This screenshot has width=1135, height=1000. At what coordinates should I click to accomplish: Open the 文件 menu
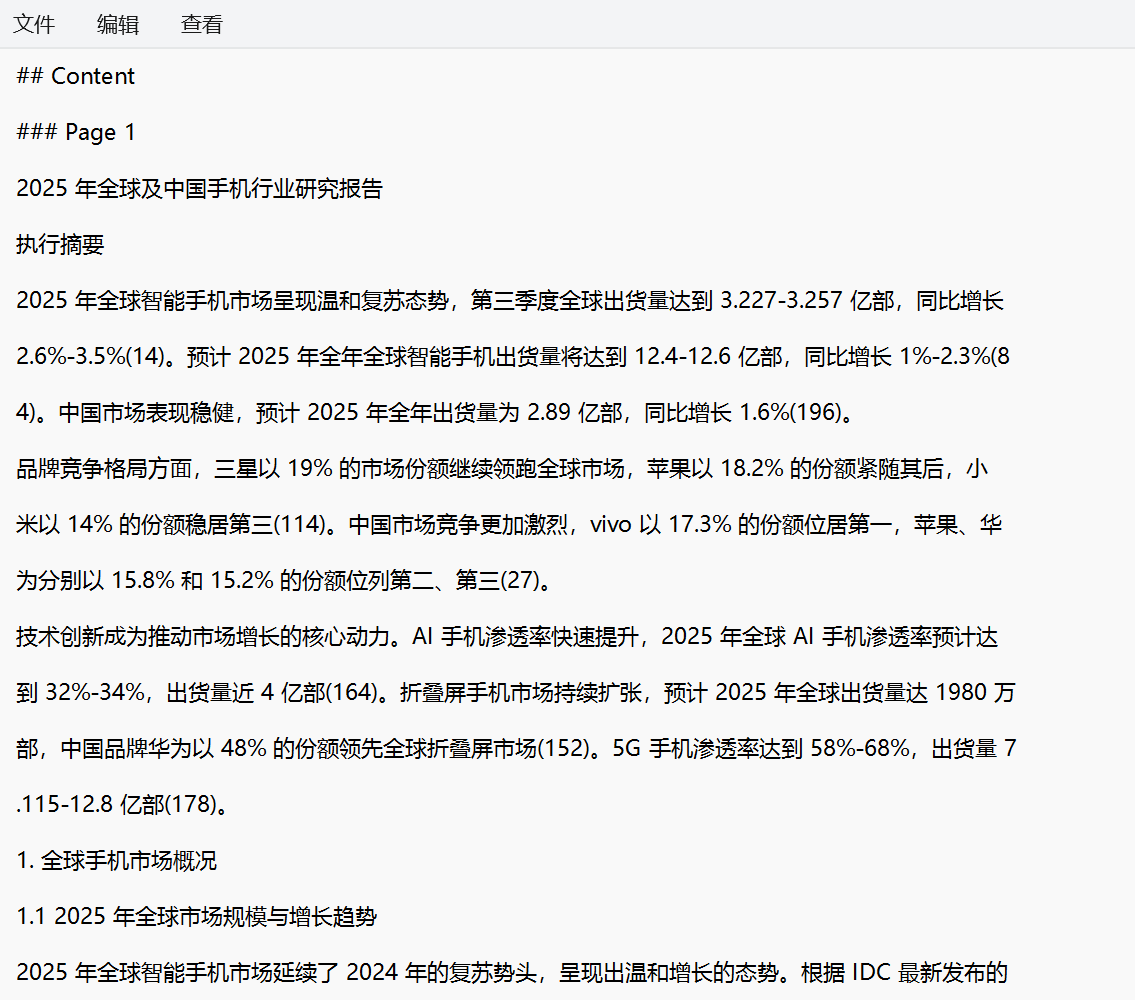tap(34, 24)
